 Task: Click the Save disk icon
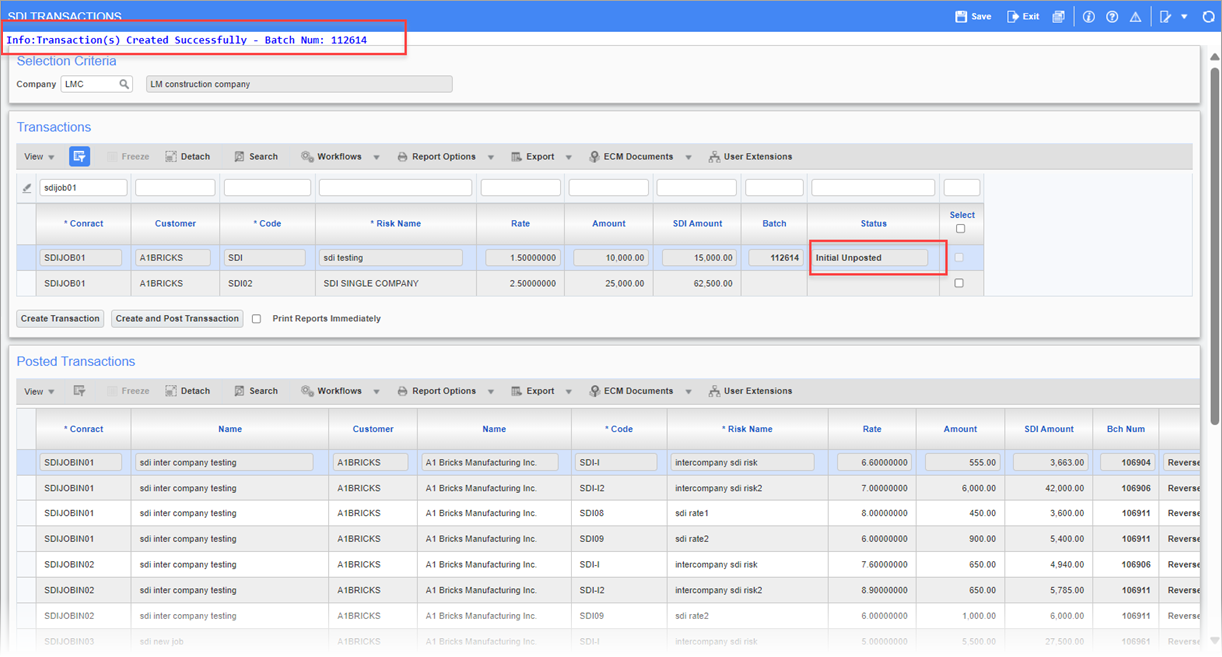961,17
